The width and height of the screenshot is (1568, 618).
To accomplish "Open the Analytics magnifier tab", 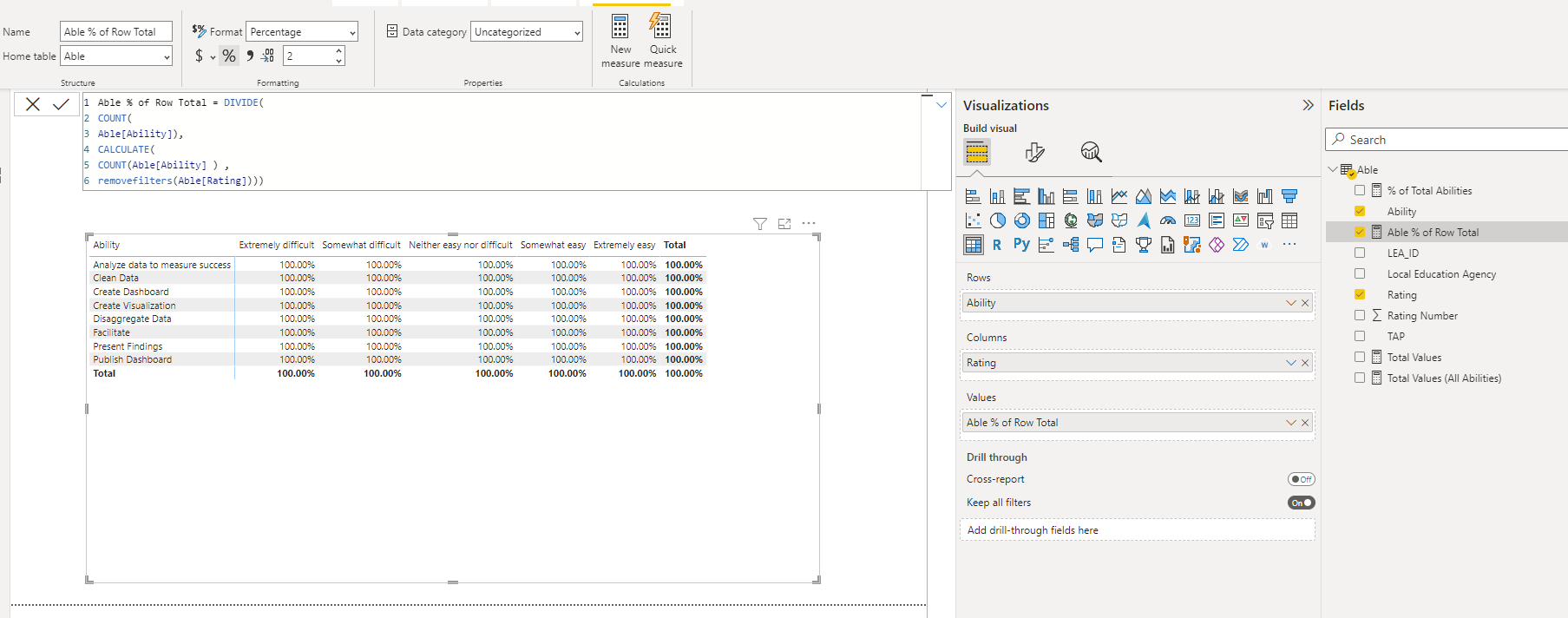I will pyautogui.click(x=1091, y=152).
